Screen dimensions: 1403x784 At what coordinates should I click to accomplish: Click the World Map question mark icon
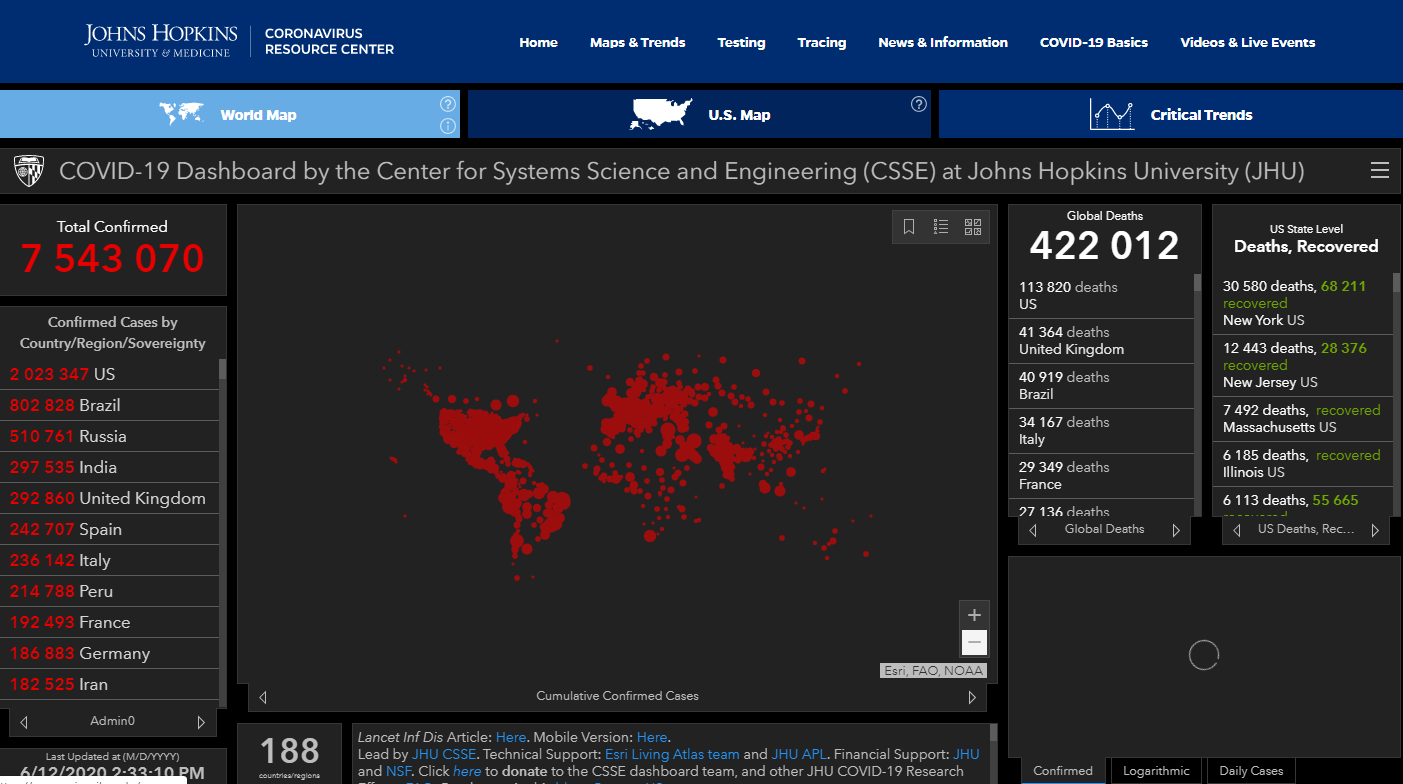[x=448, y=104]
